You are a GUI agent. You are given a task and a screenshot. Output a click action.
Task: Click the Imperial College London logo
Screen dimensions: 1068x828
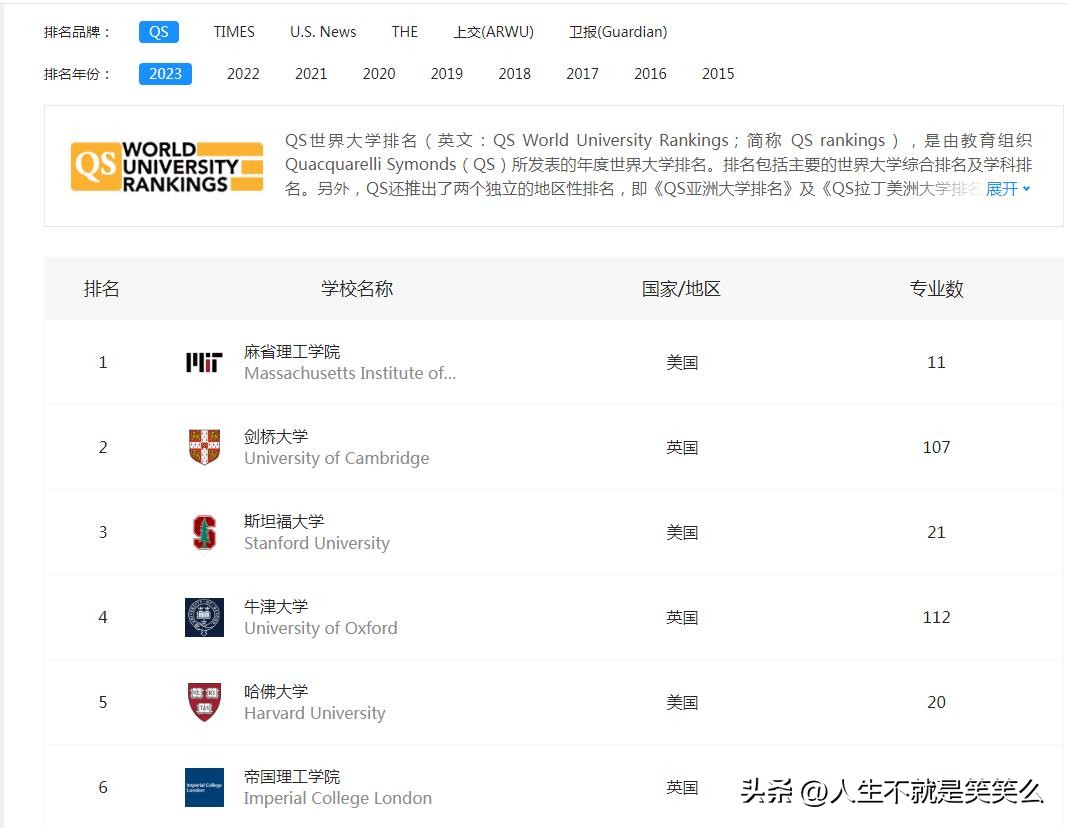[203, 787]
